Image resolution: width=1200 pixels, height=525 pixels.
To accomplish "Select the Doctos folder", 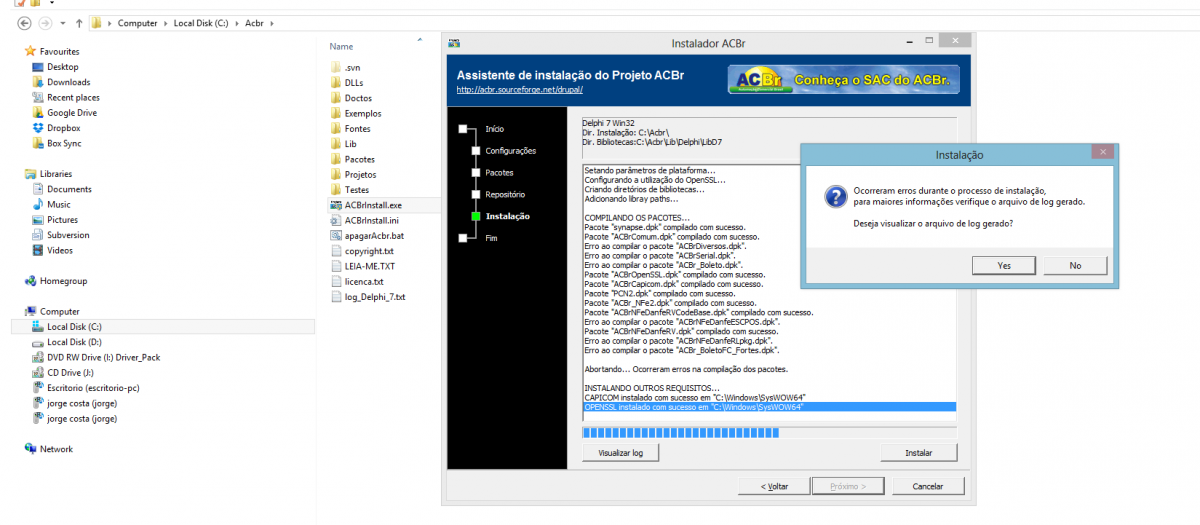I will (358, 98).
